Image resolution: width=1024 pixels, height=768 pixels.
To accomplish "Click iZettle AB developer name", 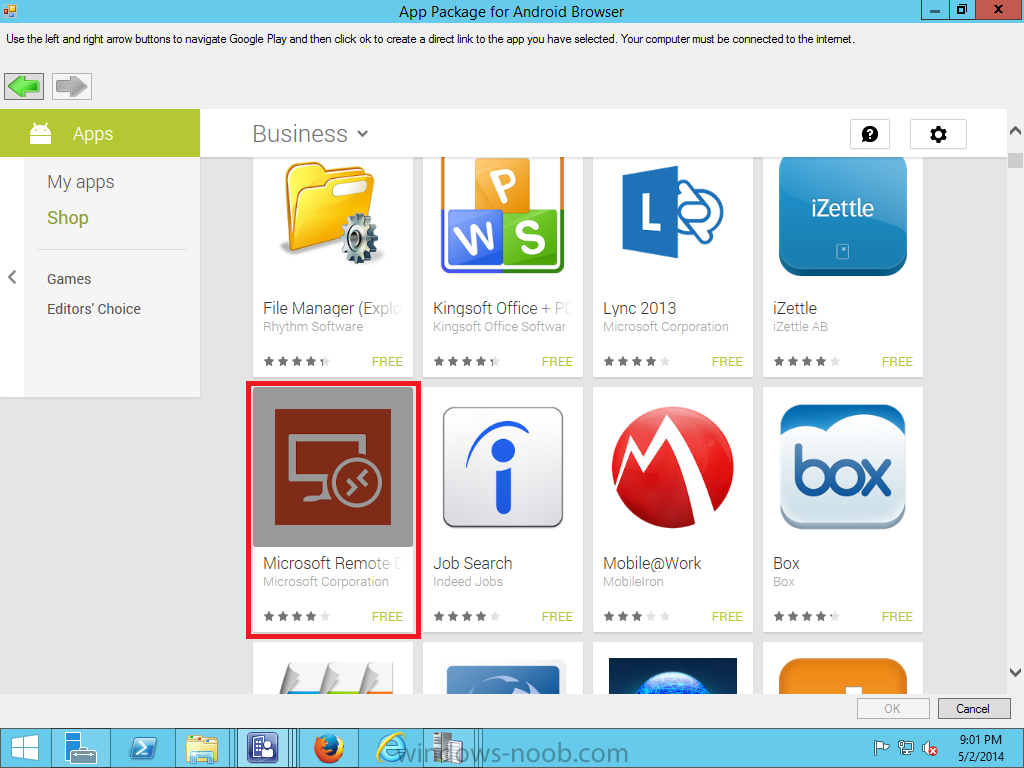I will [800, 327].
